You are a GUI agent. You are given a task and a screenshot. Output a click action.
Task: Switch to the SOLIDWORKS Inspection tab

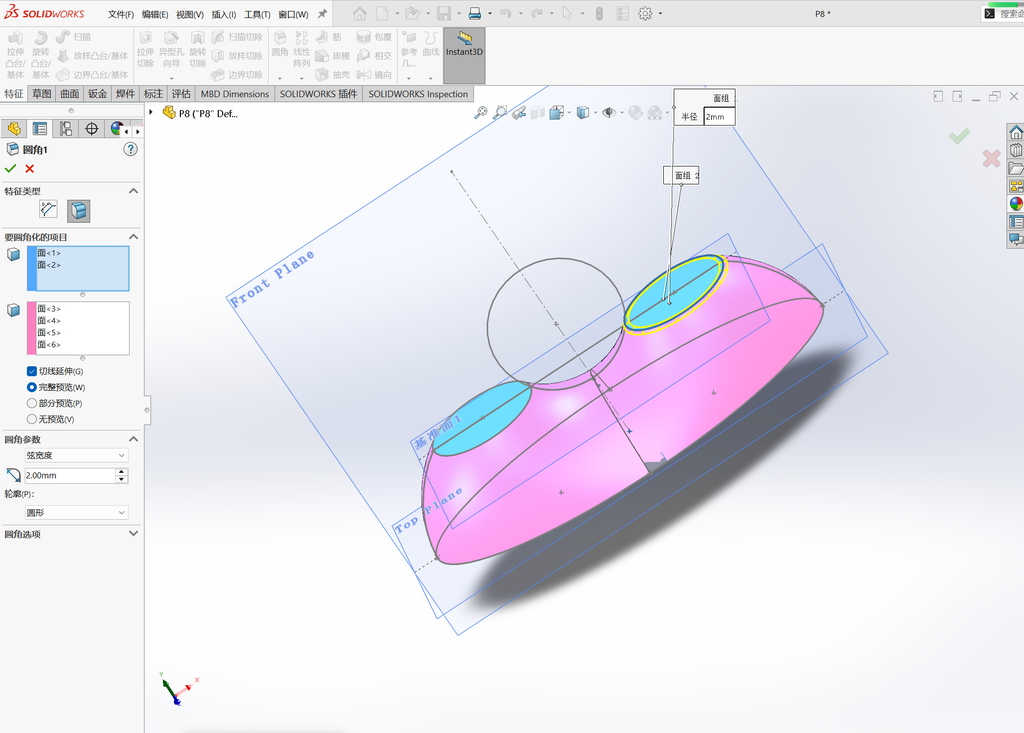418,94
